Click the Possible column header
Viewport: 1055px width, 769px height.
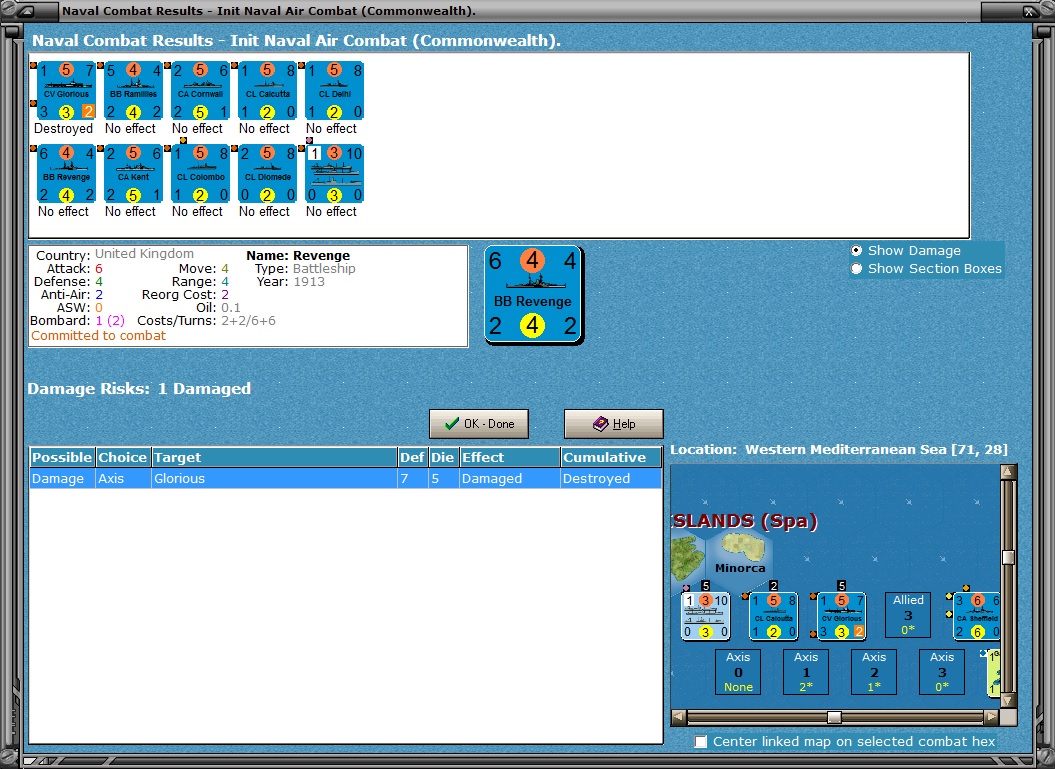[x=62, y=457]
